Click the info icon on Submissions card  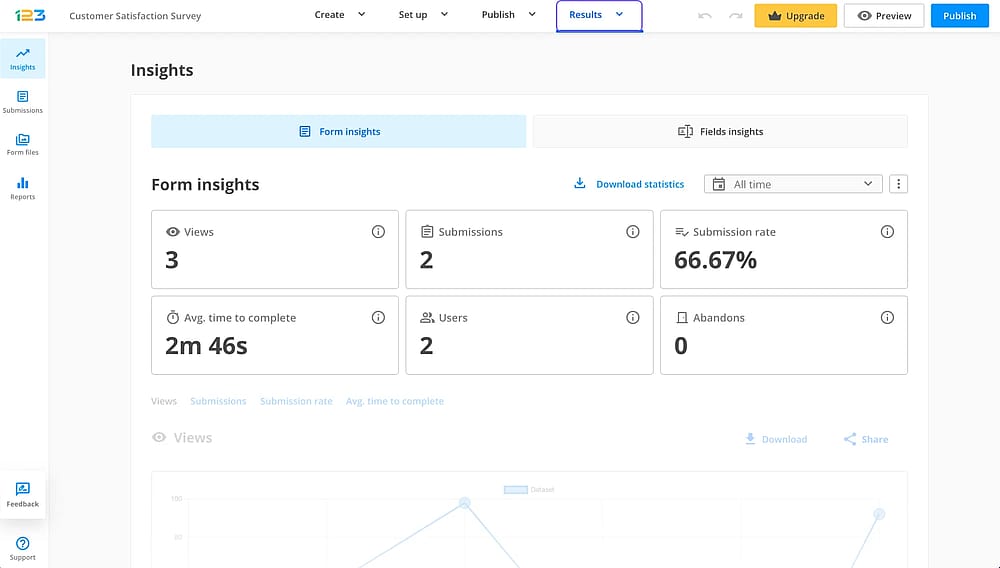[633, 231]
